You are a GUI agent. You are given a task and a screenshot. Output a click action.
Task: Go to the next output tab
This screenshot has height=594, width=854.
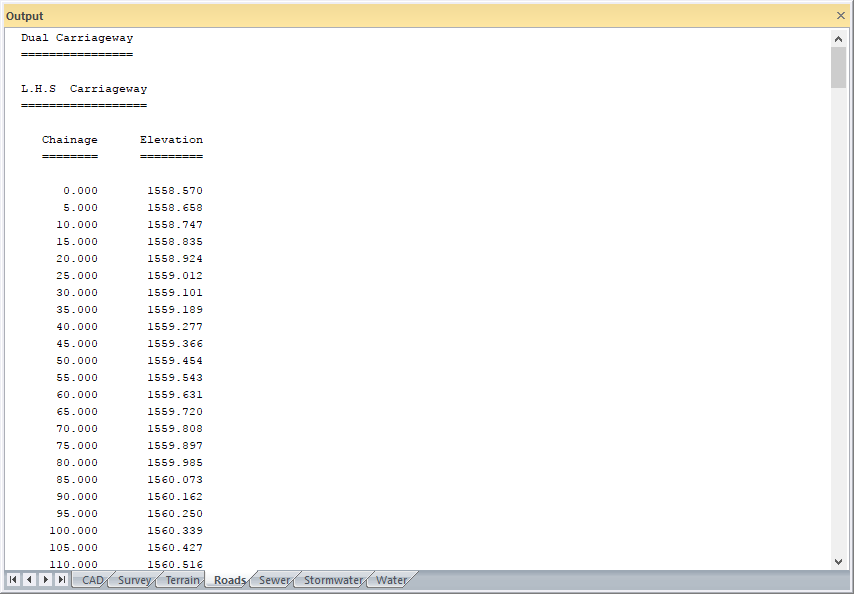pos(45,580)
